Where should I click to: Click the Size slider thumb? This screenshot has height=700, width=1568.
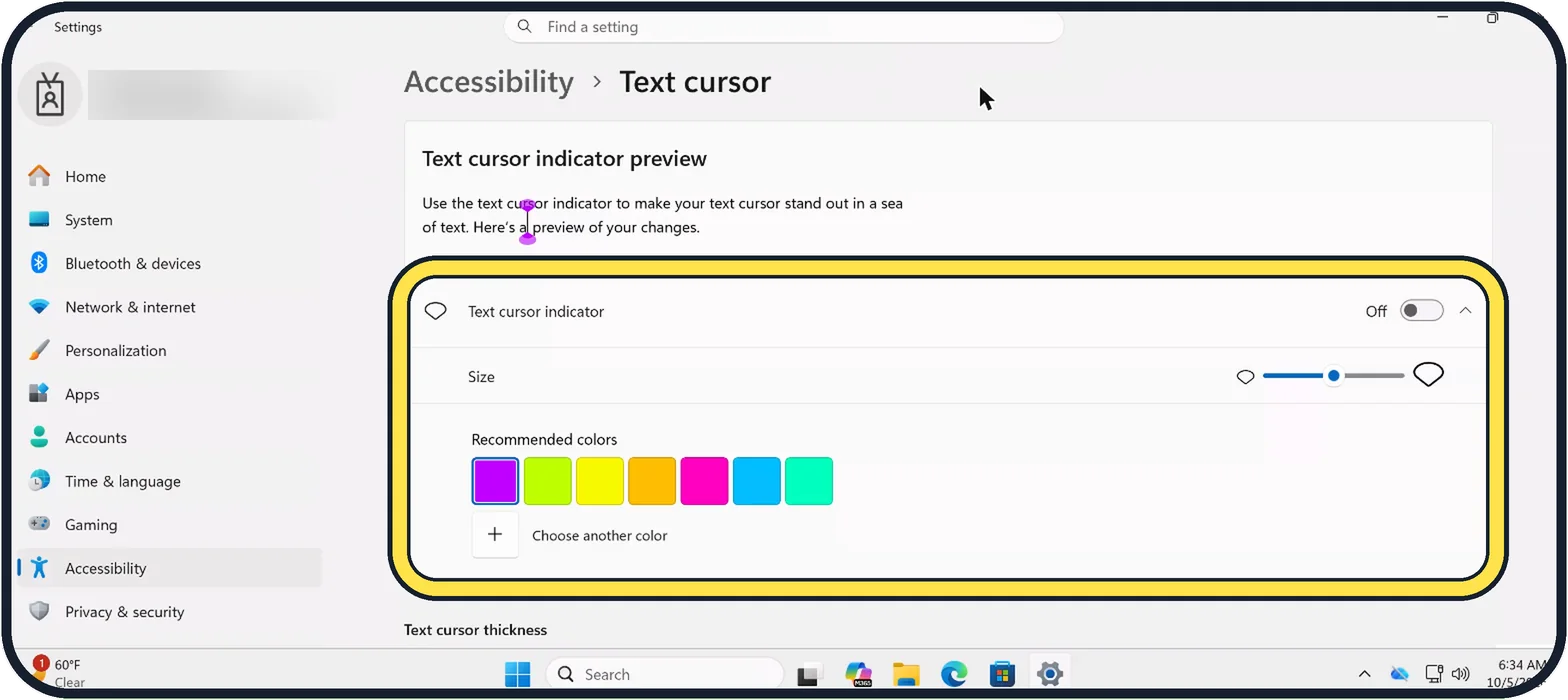pos(1333,376)
